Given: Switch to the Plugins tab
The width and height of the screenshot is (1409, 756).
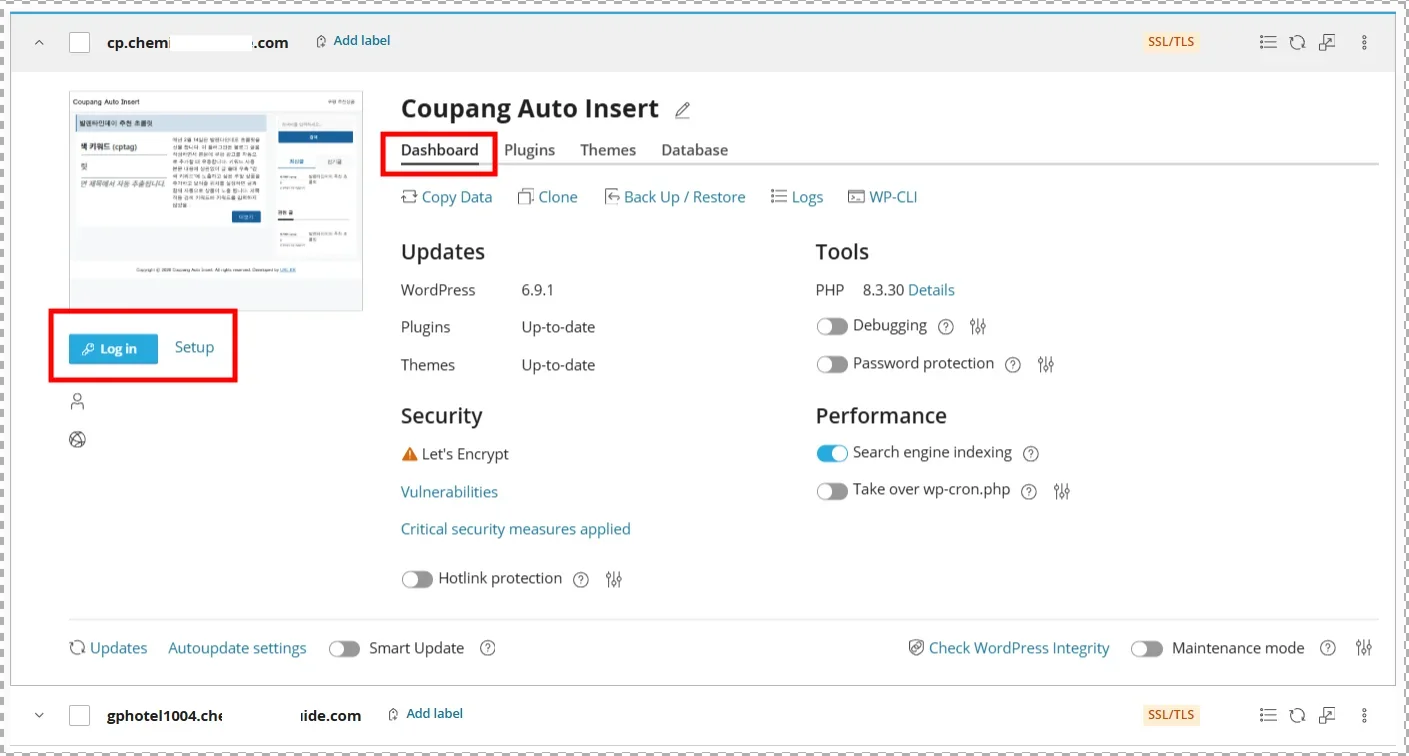Looking at the screenshot, I should point(529,150).
